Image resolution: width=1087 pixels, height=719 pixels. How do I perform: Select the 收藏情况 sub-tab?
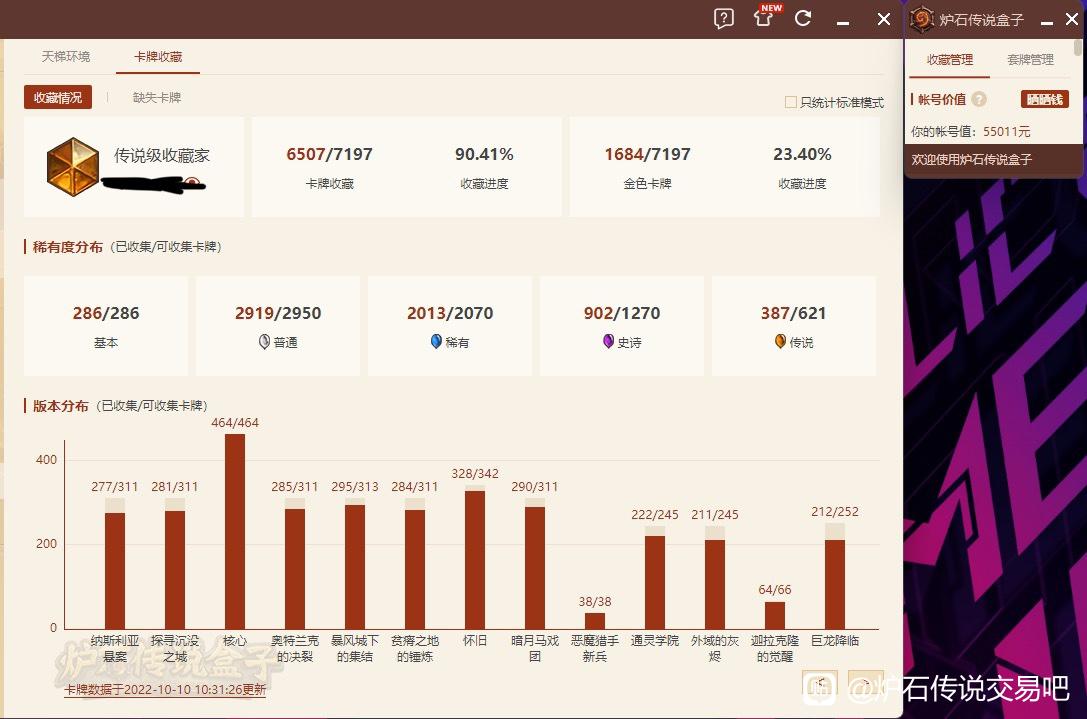[58, 98]
